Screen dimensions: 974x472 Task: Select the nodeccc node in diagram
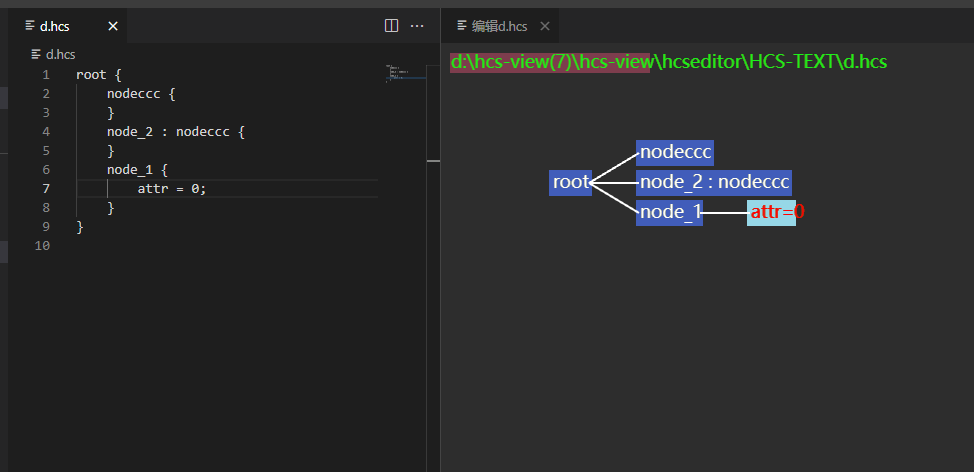coord(675,152)
